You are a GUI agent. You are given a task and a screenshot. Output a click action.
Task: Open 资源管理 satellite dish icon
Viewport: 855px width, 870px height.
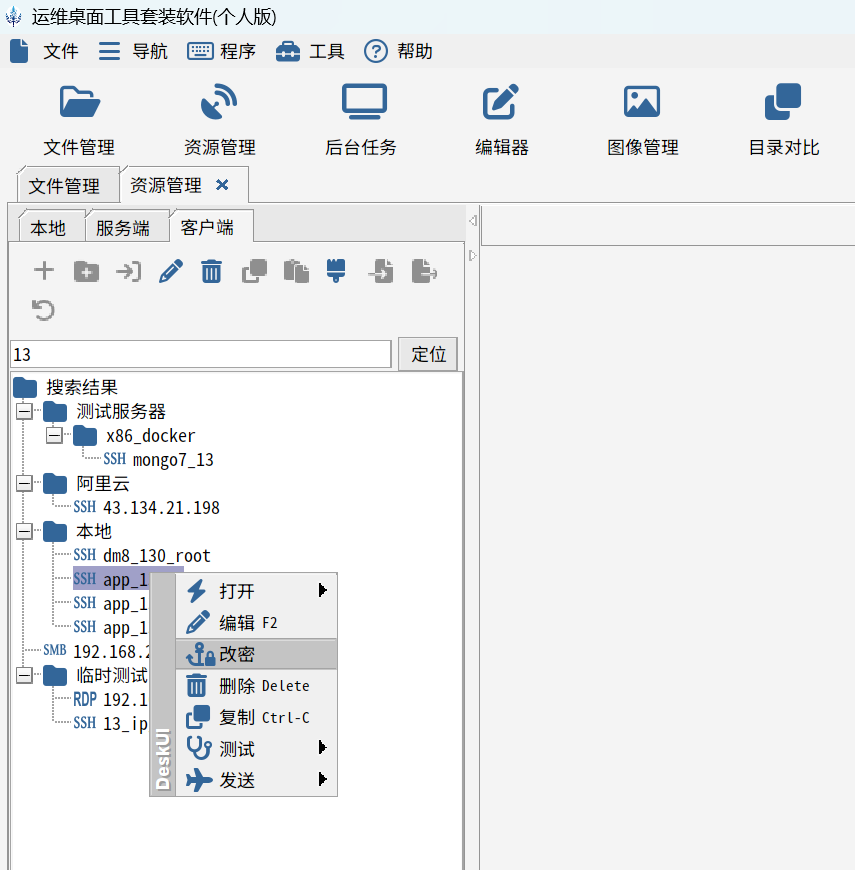click(220, 102)
